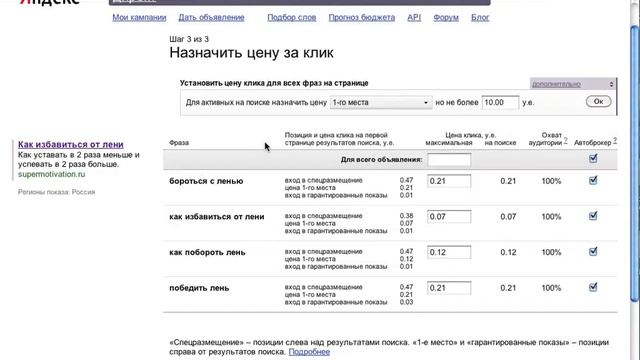This screenshot has height=360, width=640.
Task: Open the API link
Action: tap(414, 18)
